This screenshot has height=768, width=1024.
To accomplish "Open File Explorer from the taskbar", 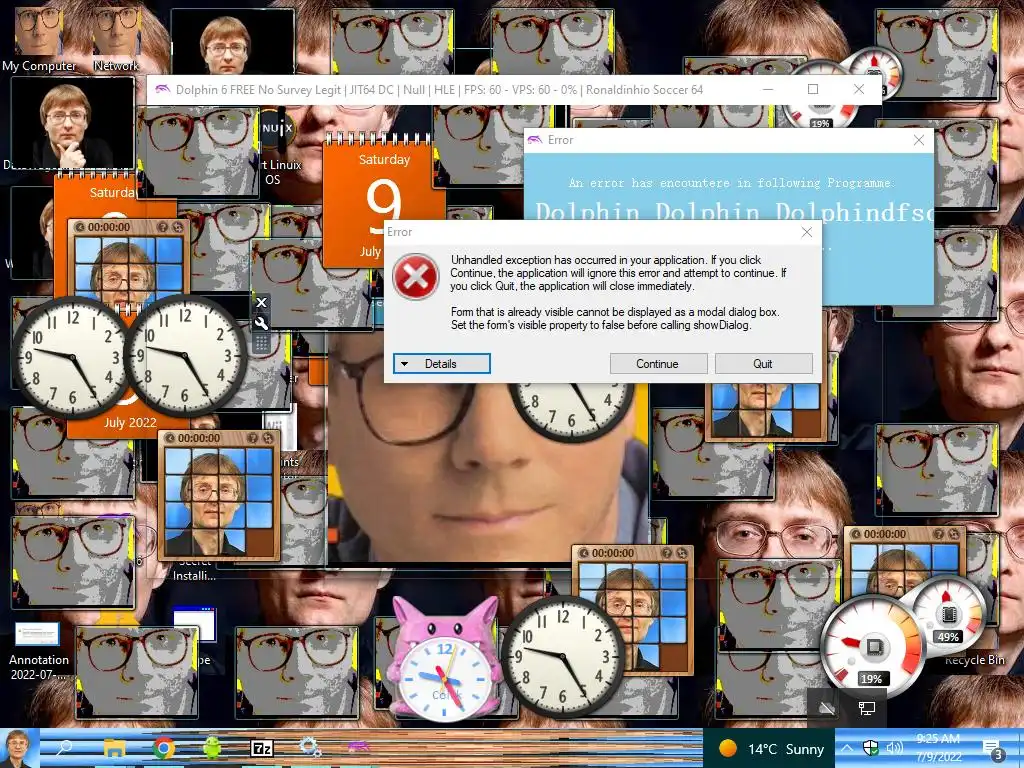I will coord(114,748).
